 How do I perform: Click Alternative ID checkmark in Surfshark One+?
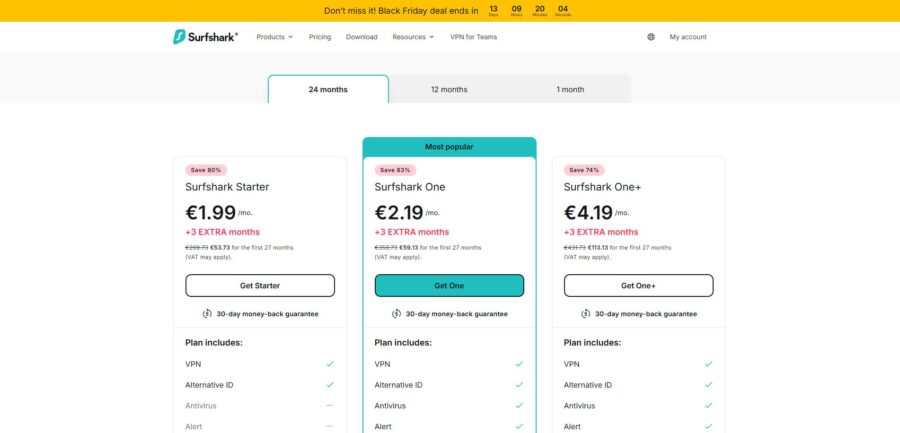click(708, 385)
